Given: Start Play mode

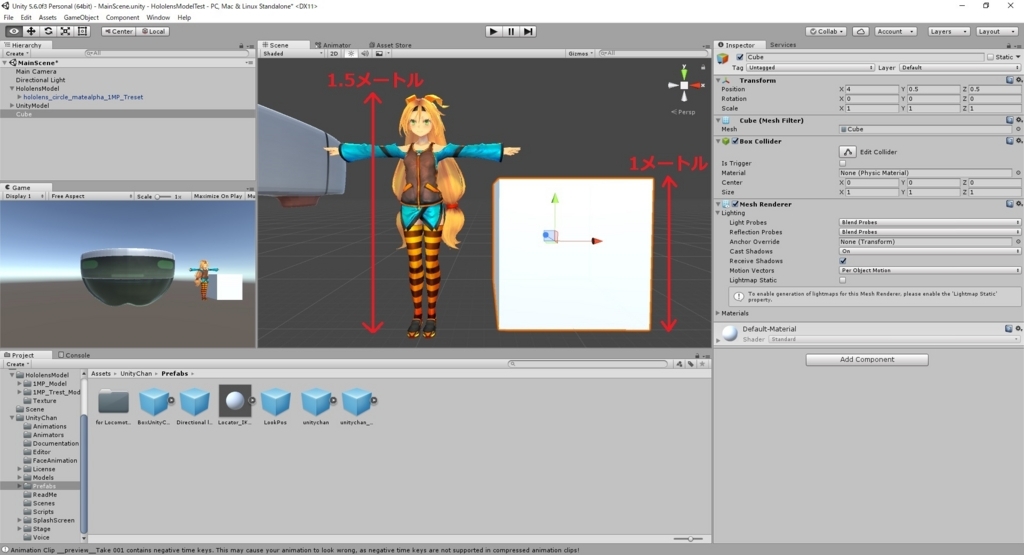Looking at the screenshot, I should pyautogui.click(x=494, y=31).
